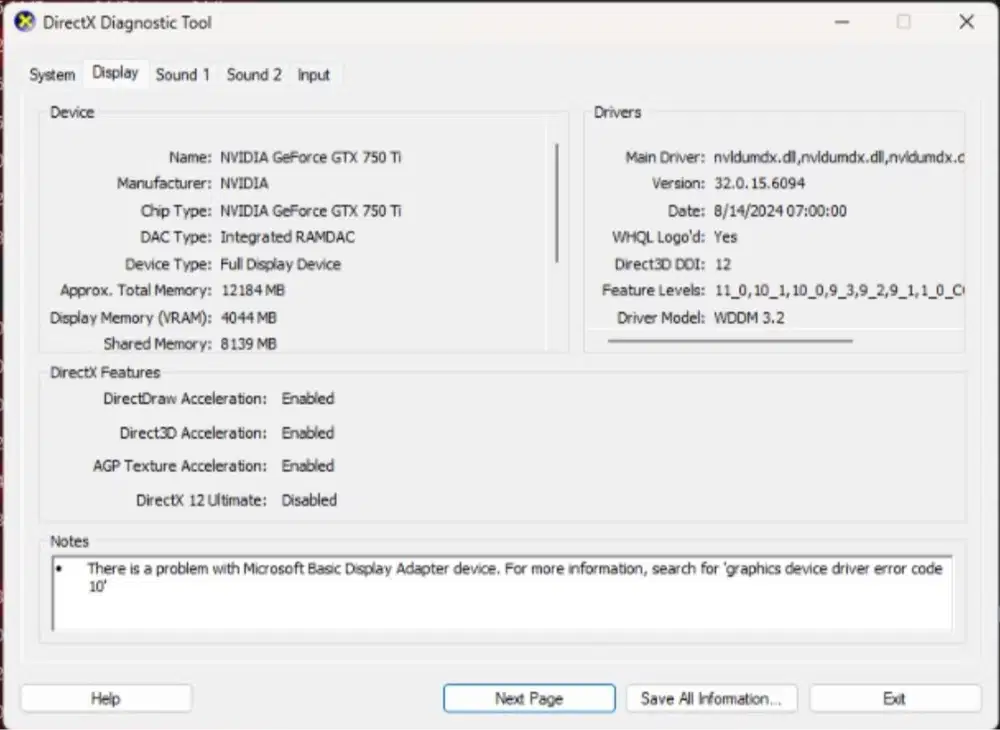Click device name 'NVIDIA GeForce GTX 750 Ti'
This screenshot has height=730, width=1000.
[x=311, y=157]
